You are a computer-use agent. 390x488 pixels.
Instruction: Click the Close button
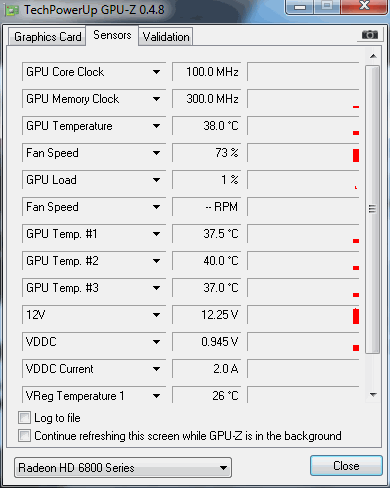[346, 466]
